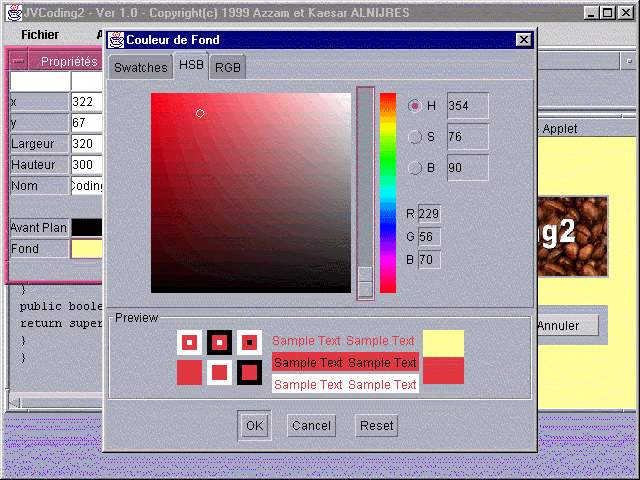Click the horizontal scrollbar left arrow in the code pane

tap(15, 402)
